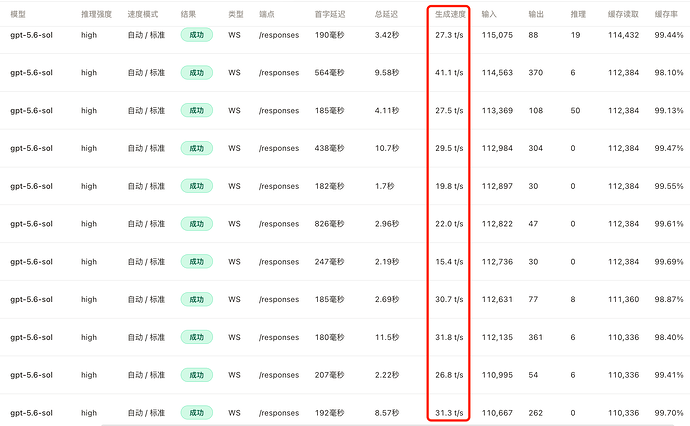Image resolution: width=690 pixels, height=426 pixels.
Task: Select the 826毫秒 first-token latency cell
Action: (x=329, y=224)
